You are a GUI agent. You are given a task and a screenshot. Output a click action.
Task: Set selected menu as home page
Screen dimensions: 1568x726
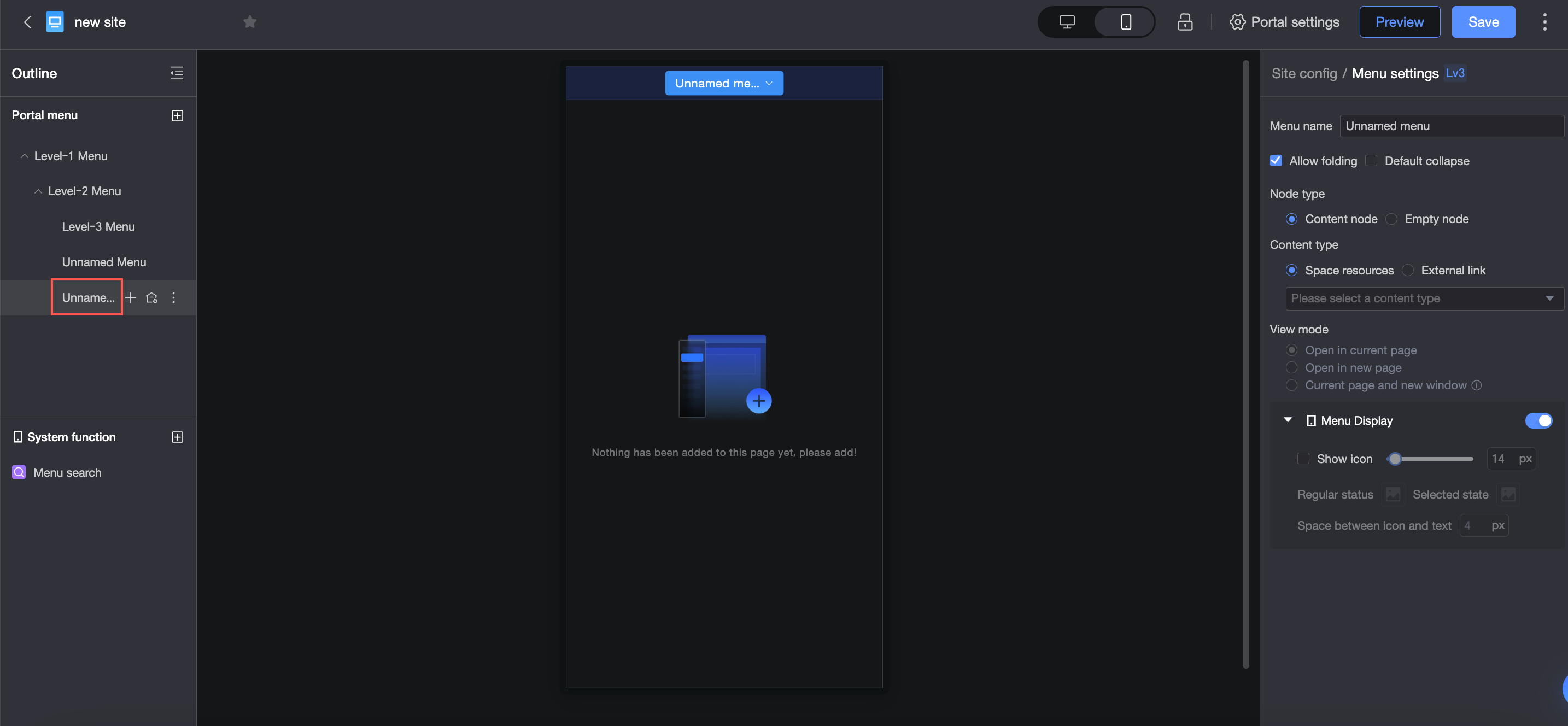pos(151,297)
